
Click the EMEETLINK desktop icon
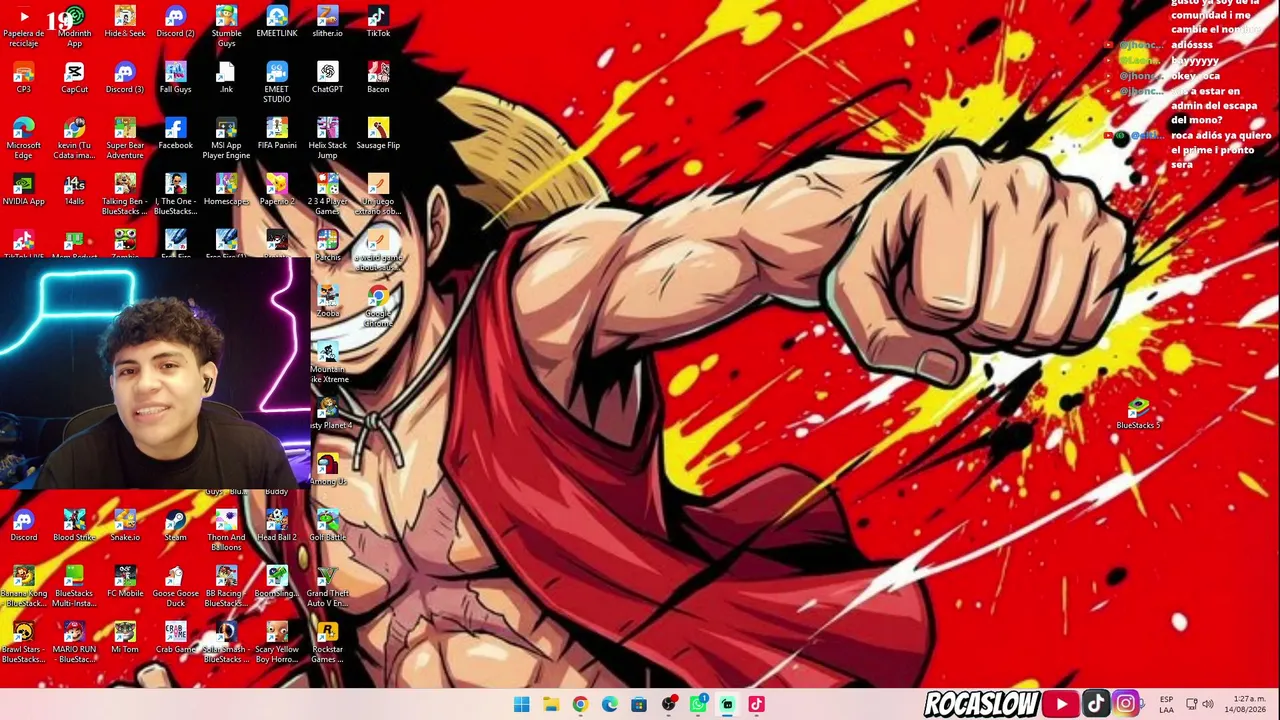pos(277,22)
